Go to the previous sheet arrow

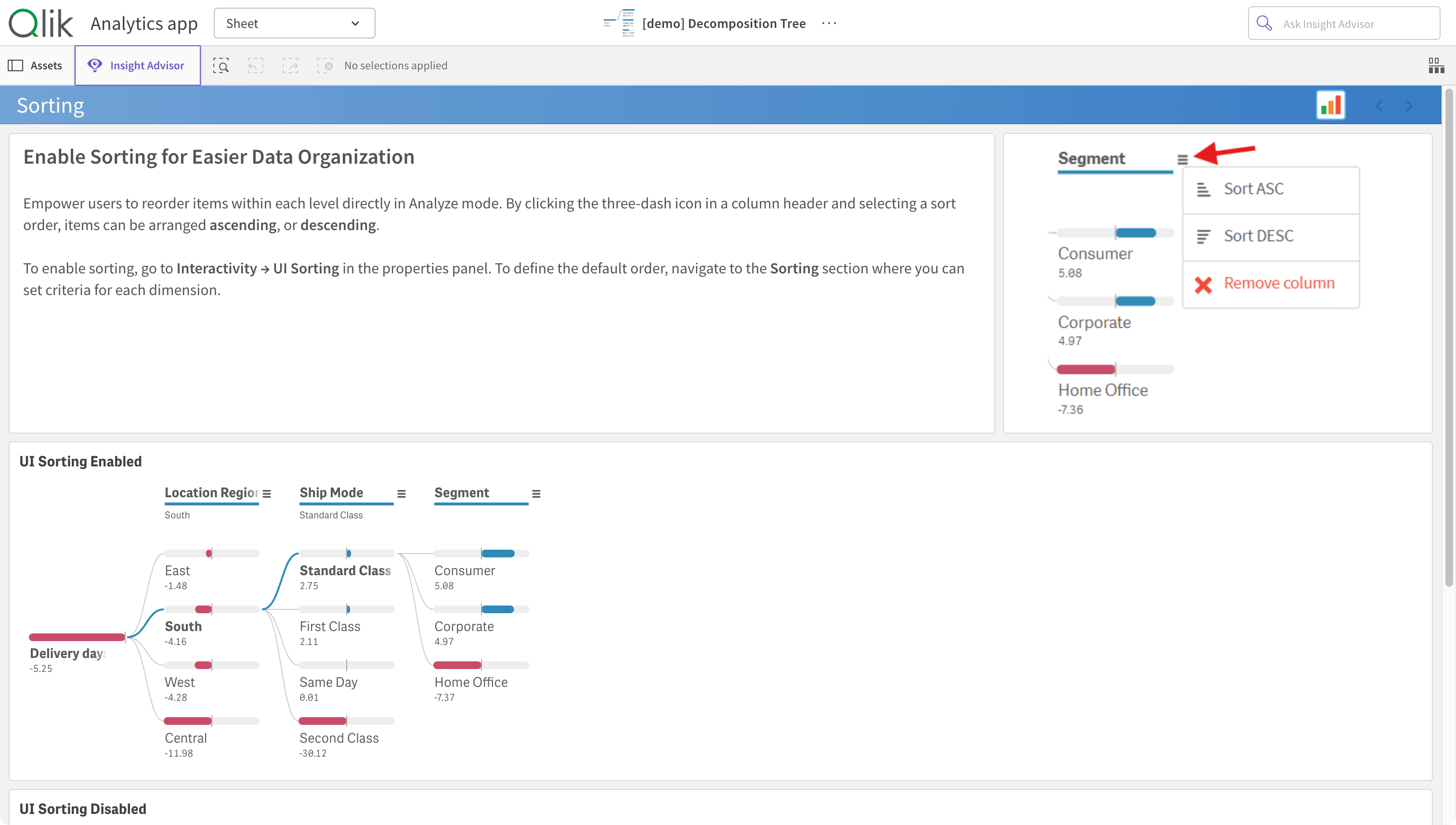pos(1379,106)
